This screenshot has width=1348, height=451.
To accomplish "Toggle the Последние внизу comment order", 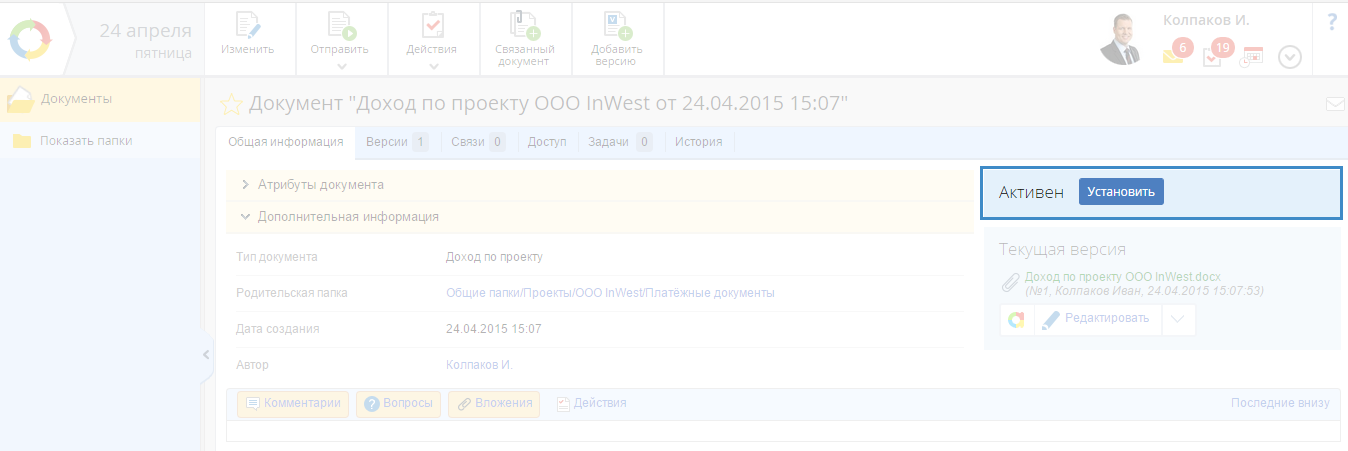I will point(1279,403).
